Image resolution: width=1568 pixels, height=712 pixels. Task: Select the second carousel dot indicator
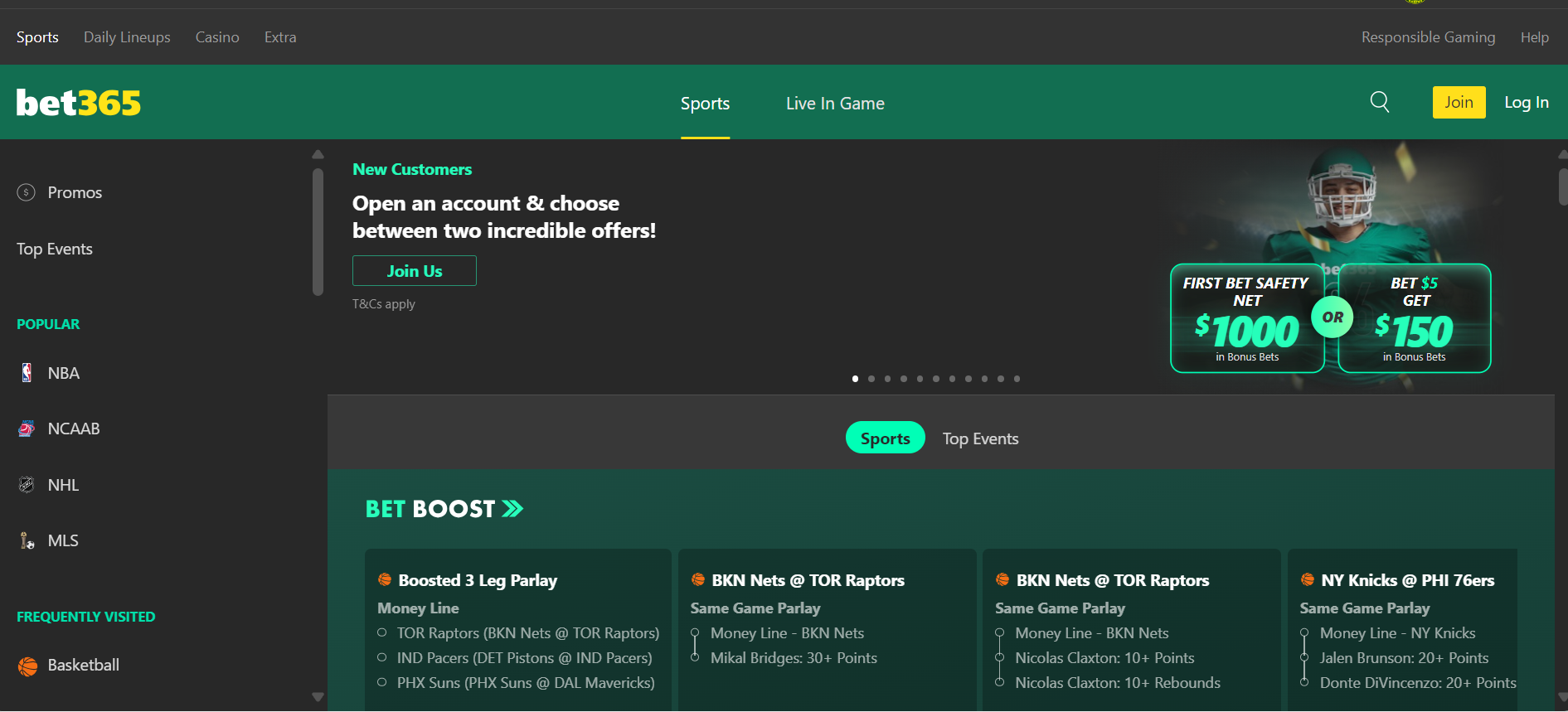871,379
